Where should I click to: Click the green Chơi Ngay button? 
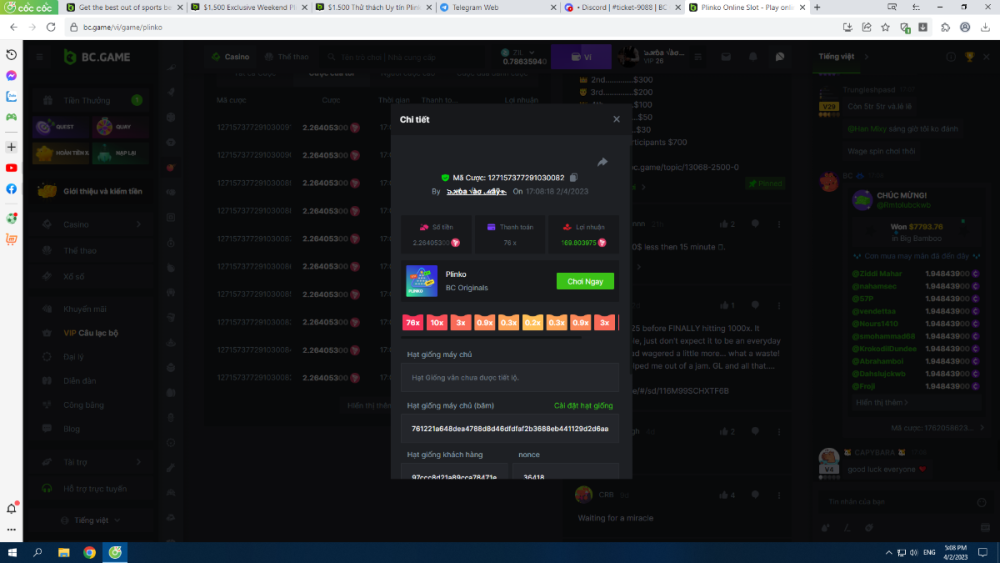[584, 281]
